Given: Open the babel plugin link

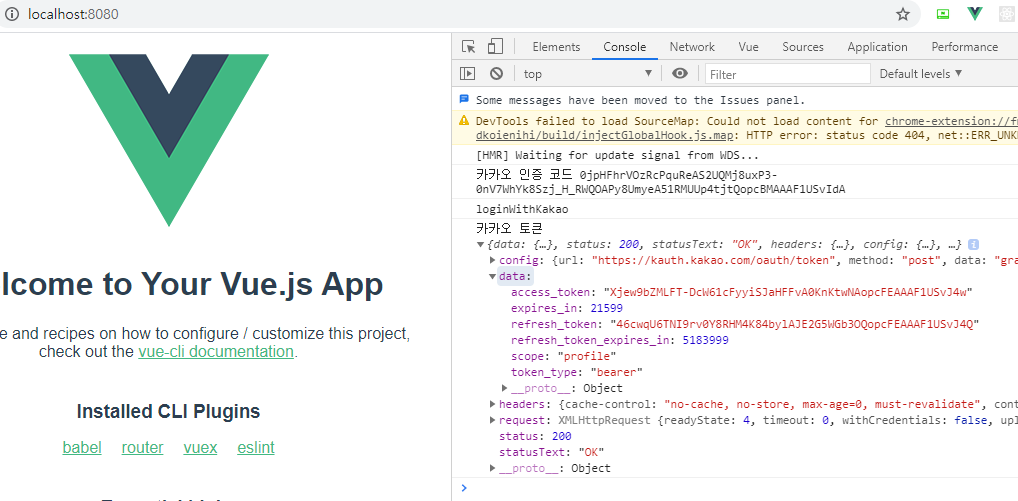Looking at the screenshot, I should click(x=82, y=447).
